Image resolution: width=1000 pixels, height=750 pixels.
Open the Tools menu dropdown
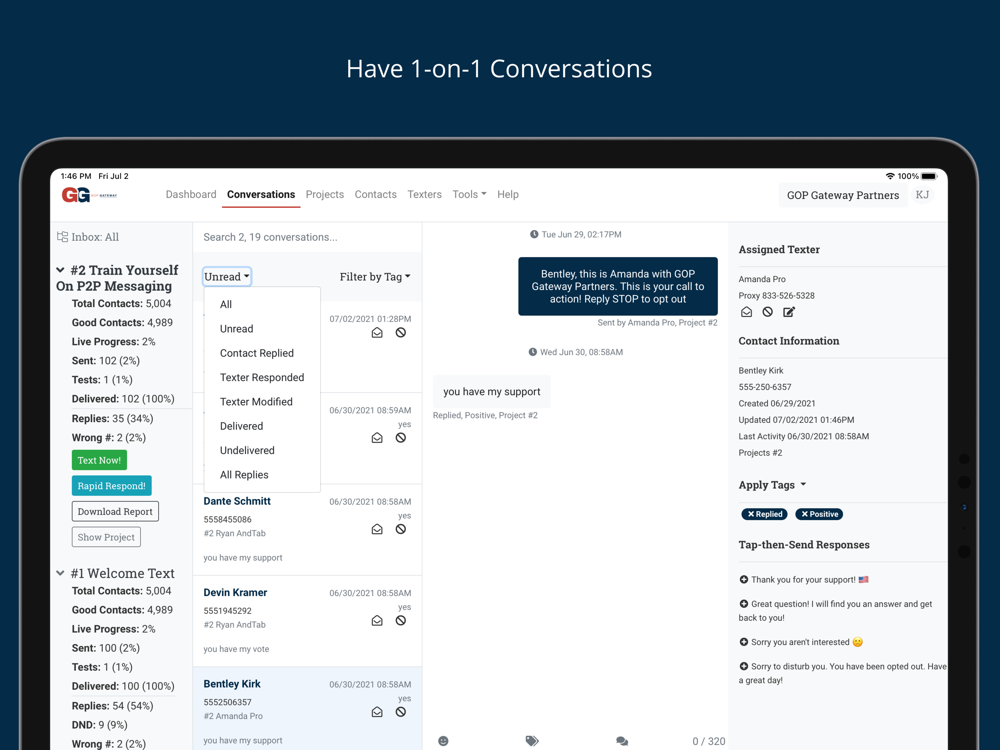(x=469, y=195)
